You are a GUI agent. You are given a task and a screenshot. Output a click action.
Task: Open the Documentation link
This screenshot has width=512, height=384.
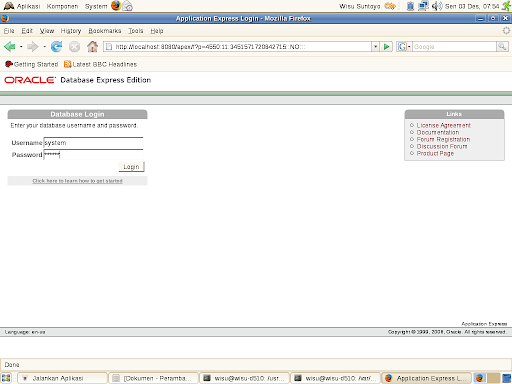pos(438,132)
